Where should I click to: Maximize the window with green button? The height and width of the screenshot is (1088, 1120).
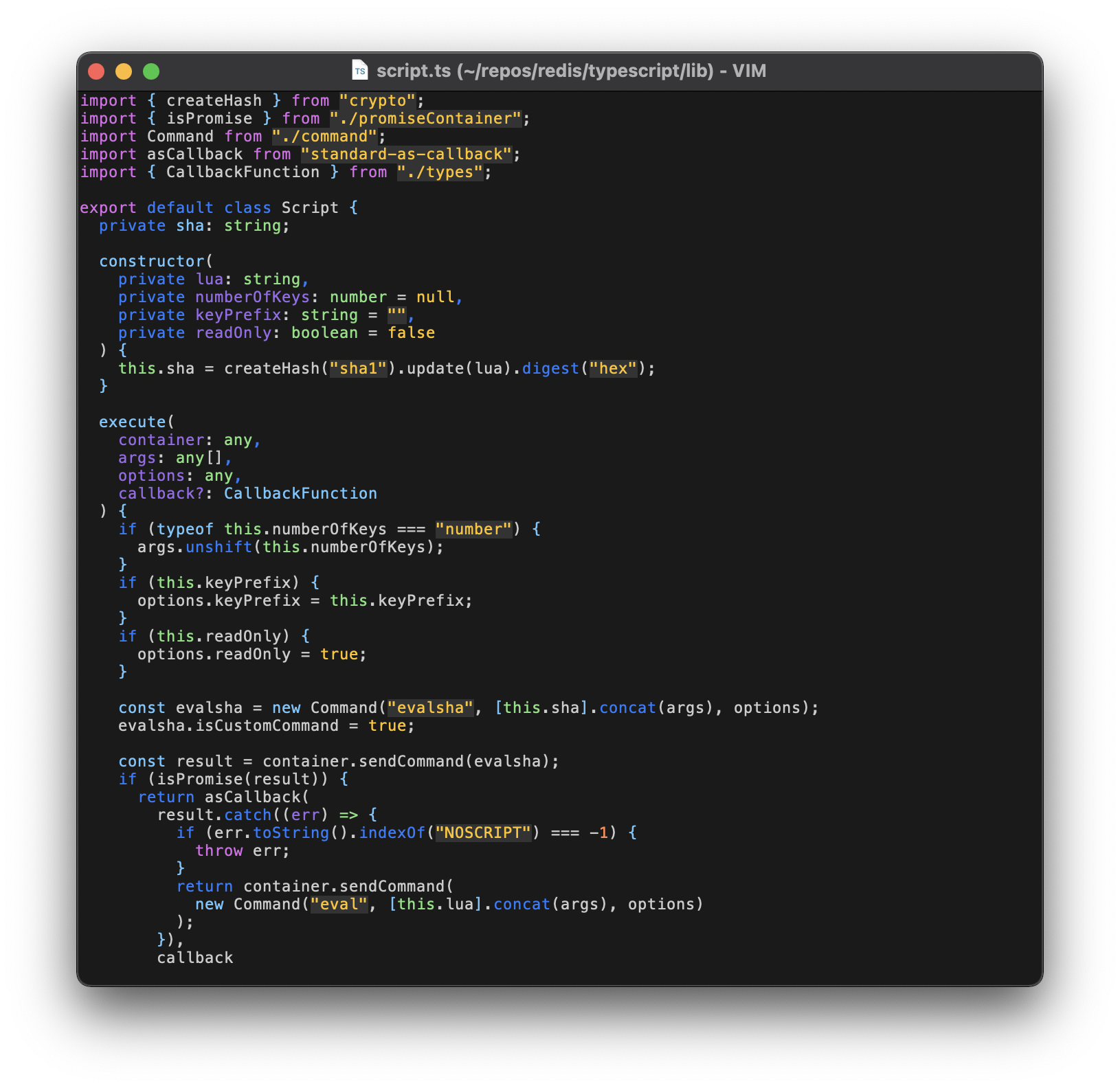click(x=151, y=71)
